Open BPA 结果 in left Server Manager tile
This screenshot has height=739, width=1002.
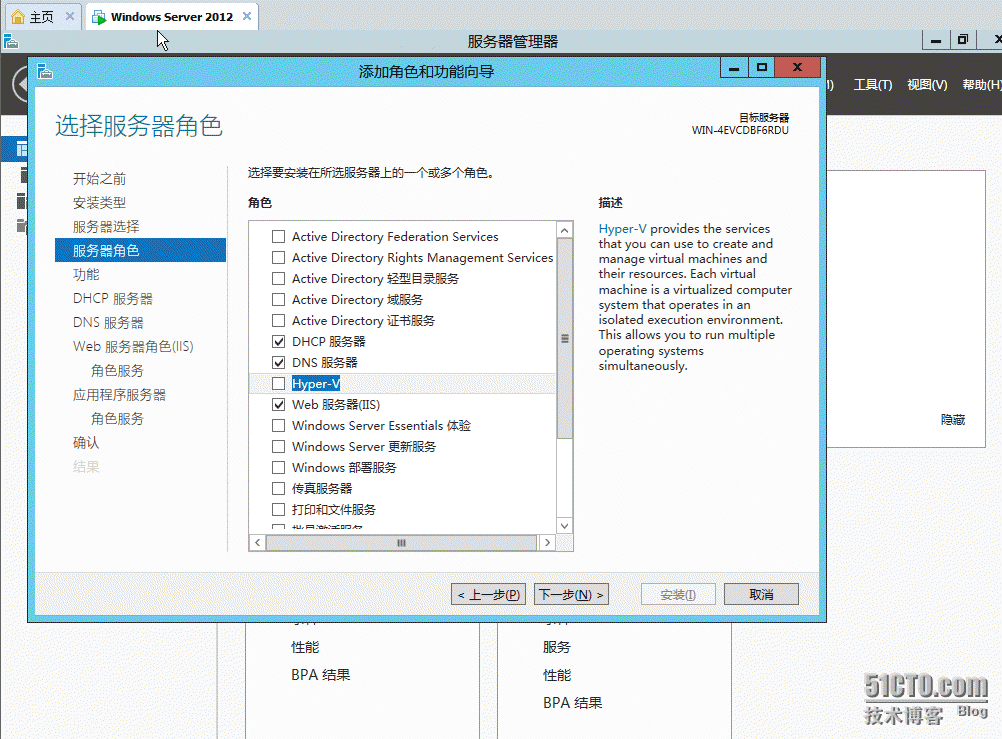point(321,675)
